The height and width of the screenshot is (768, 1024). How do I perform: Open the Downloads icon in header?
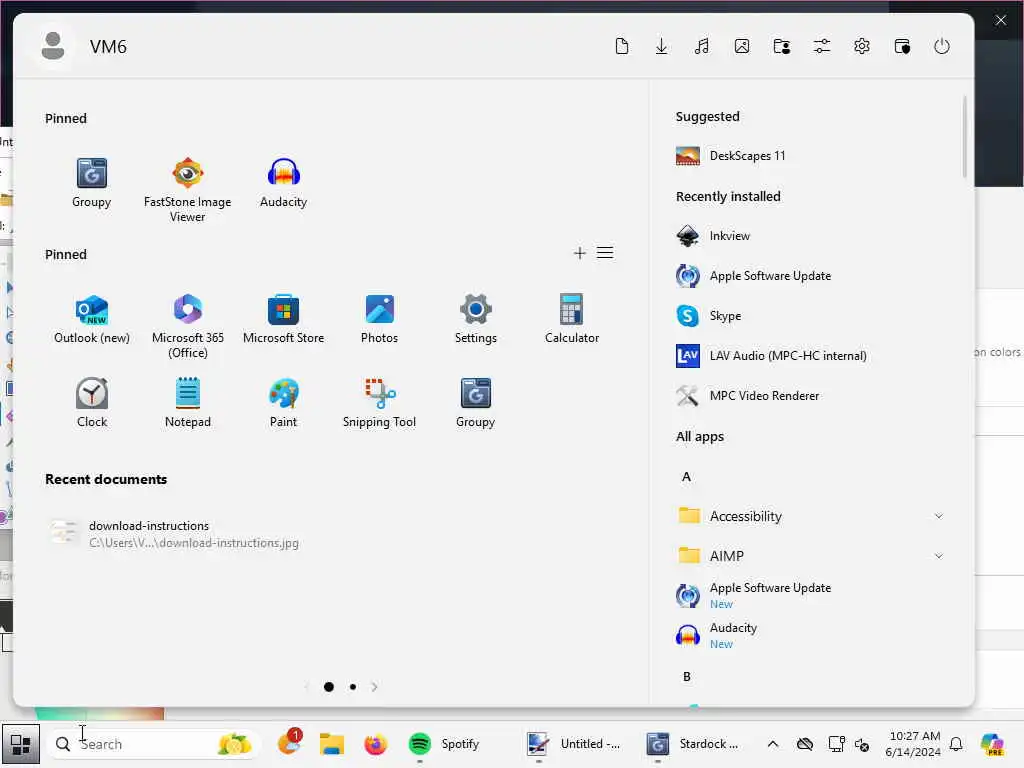click(662, 46)
